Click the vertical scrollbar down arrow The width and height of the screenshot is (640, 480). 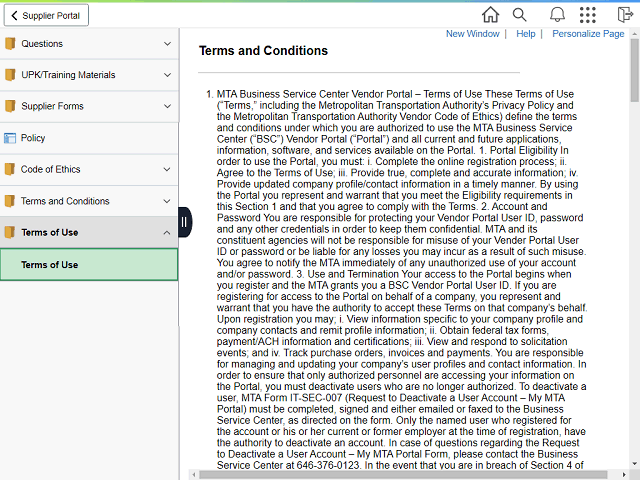point(635,464)
